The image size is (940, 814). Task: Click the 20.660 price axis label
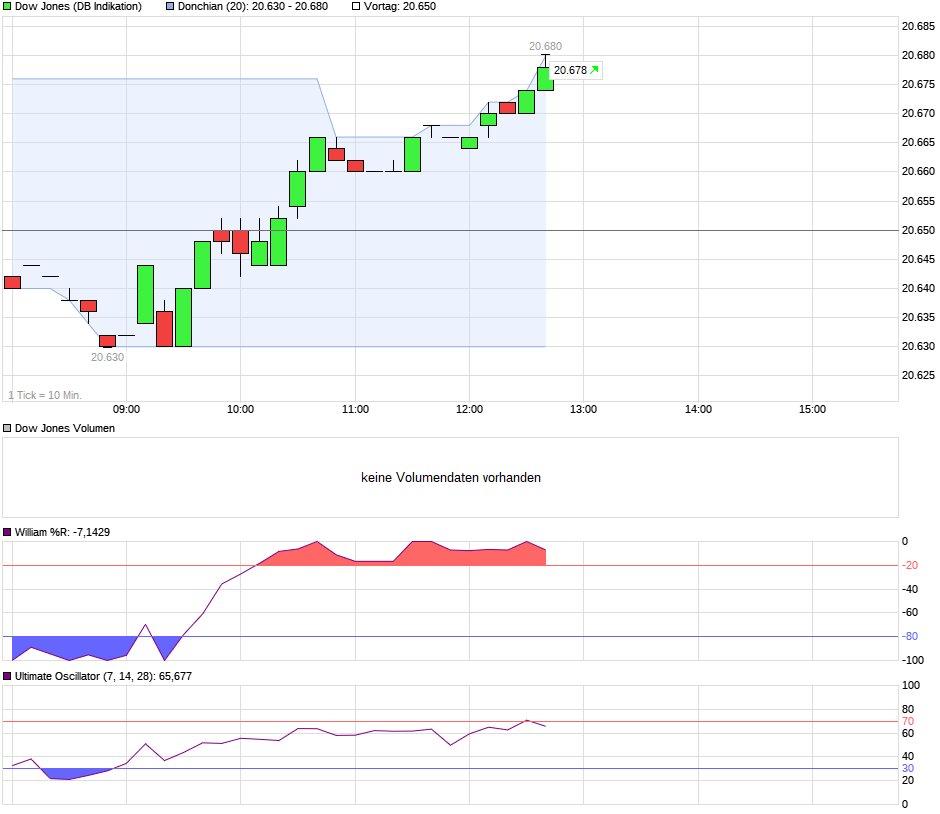coord(918,171)
